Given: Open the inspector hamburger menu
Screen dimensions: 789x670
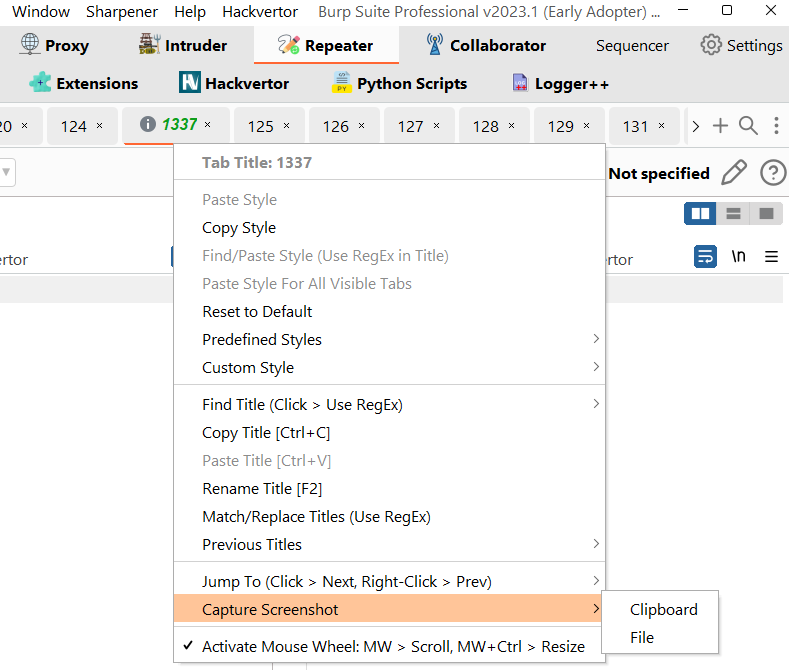Looking at the screenshot, I should (x=771, y=257).
